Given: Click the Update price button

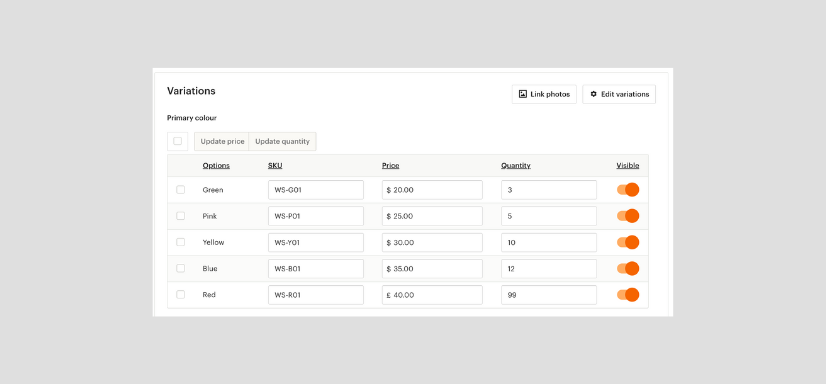Looking at the screenshot, I should (222, 142).
